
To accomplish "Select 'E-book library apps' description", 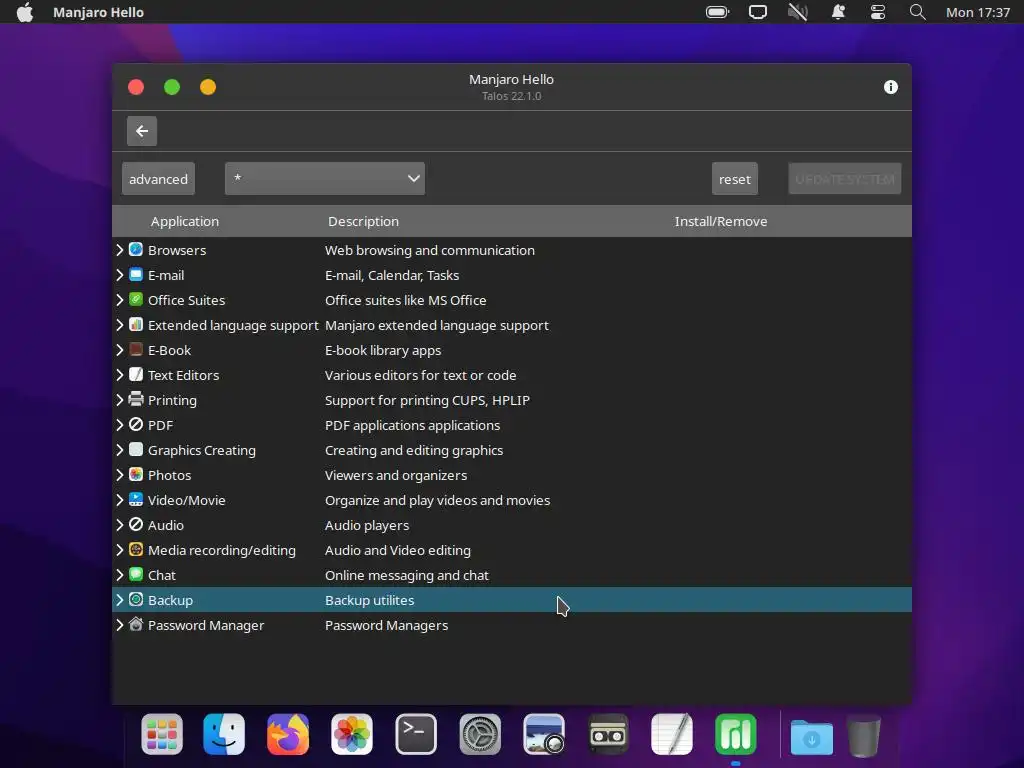I will [383, 351].
